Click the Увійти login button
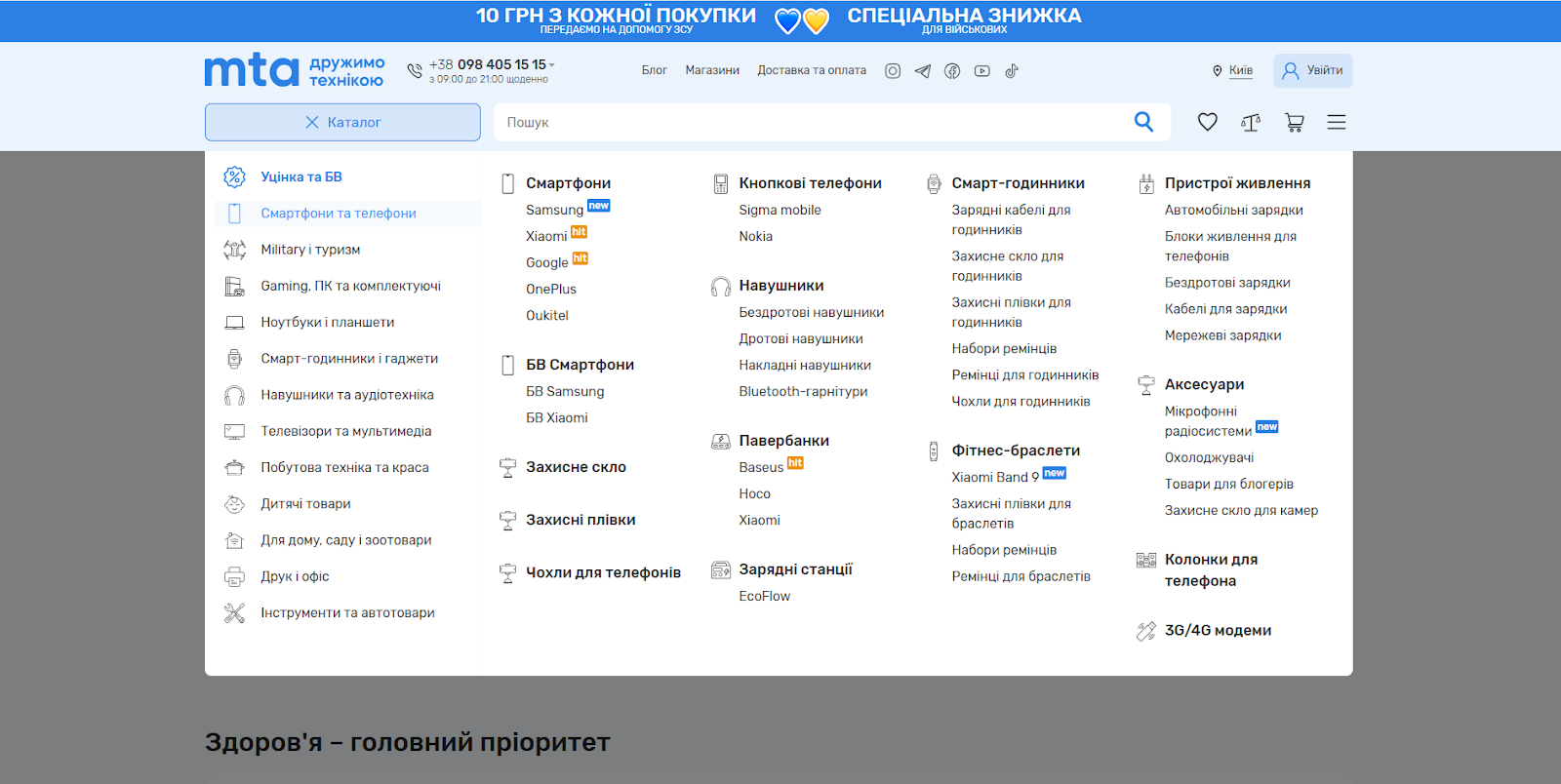This screenshot has height=784, width=1561. tap(1312, 70)
